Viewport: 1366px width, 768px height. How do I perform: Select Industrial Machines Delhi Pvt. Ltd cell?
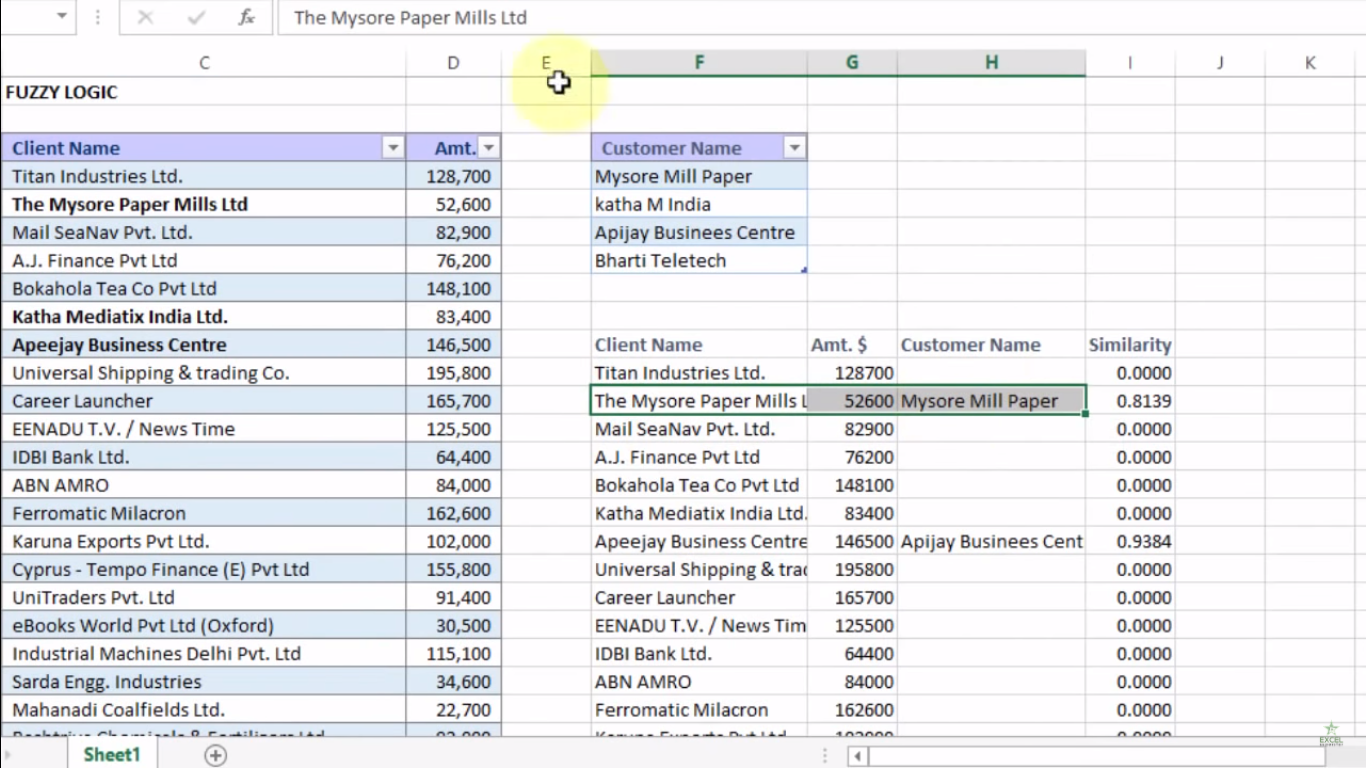pos(204,653)
